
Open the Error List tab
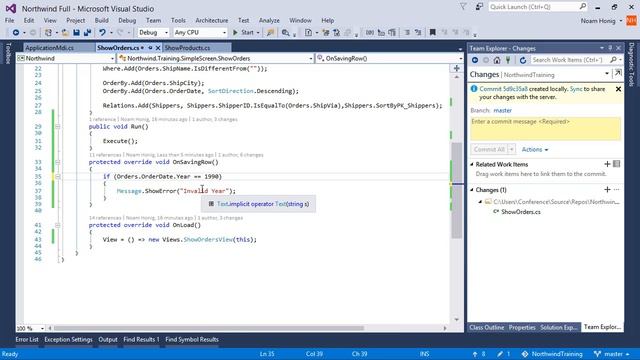tap(27, 339)
